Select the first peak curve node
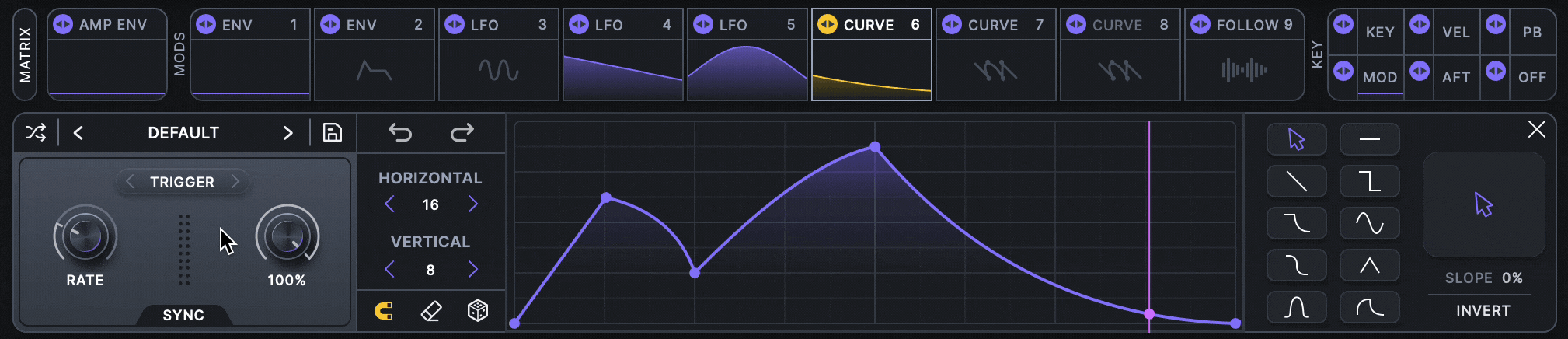This screenshot has width=1568, height=339. point(606,197)
